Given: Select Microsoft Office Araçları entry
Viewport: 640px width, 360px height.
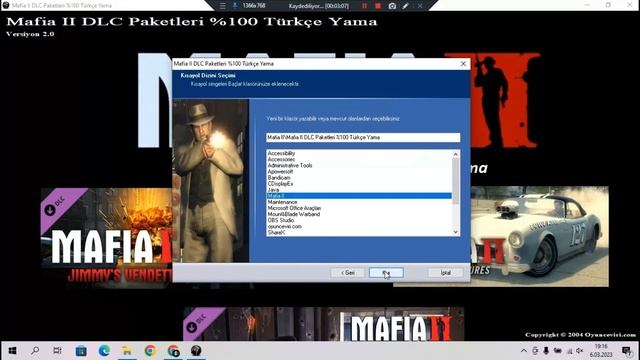Looking at the screenshot, I should [x=294, y=208].
